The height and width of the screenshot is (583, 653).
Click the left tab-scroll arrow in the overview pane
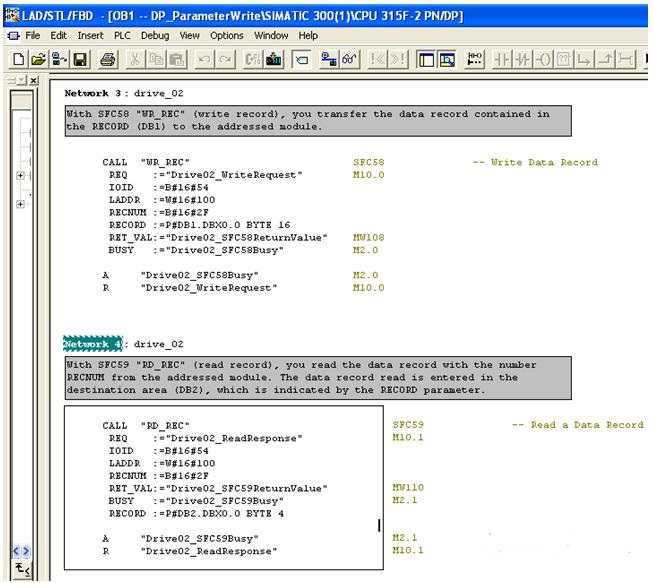coord(16,551)
